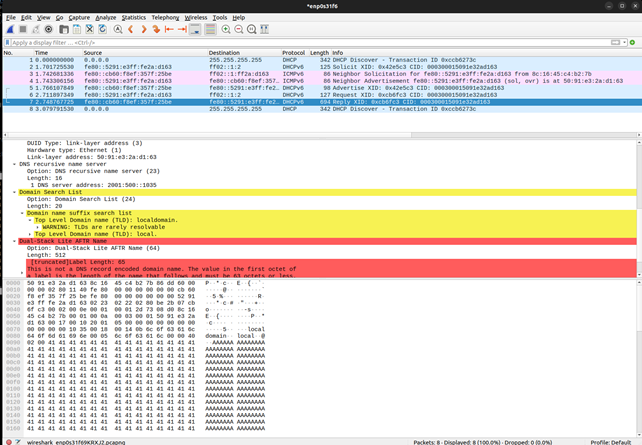Open display filter history dropdown
The image size is (642, 445).
pyautogui.click(x=624, y=43)
